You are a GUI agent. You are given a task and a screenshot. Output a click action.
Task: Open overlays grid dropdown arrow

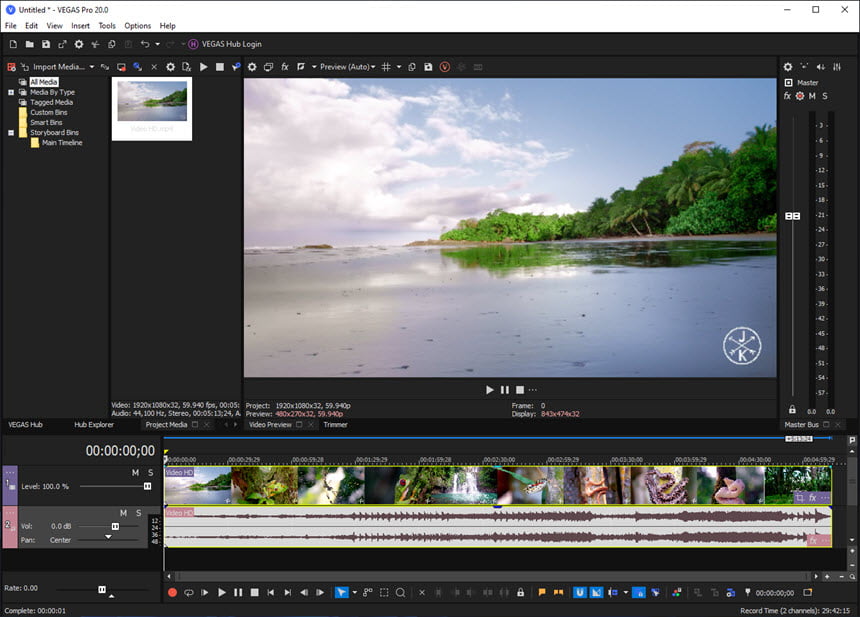coord(399,67)
